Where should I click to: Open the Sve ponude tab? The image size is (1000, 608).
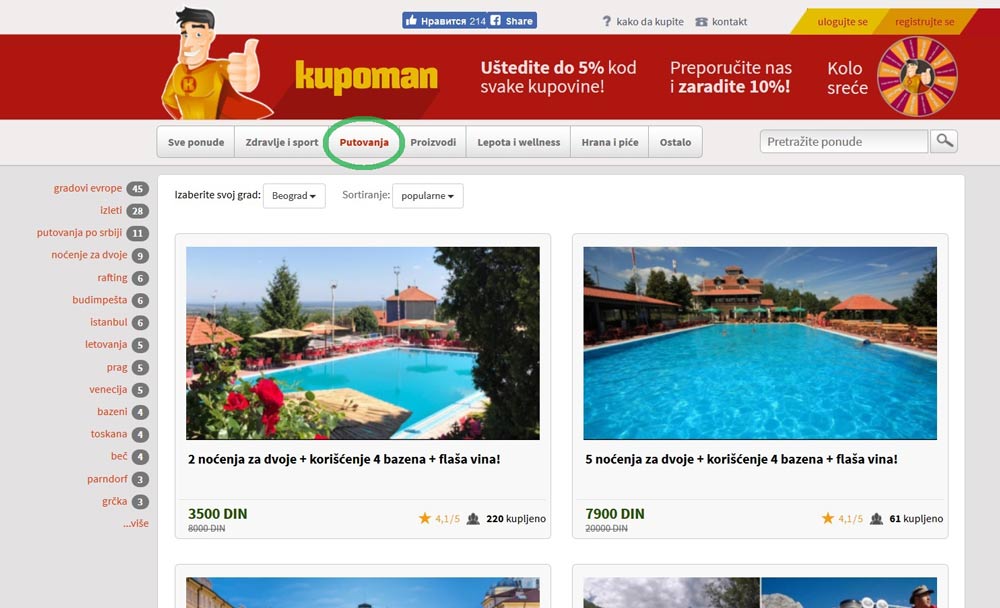(x=196, y=142)
